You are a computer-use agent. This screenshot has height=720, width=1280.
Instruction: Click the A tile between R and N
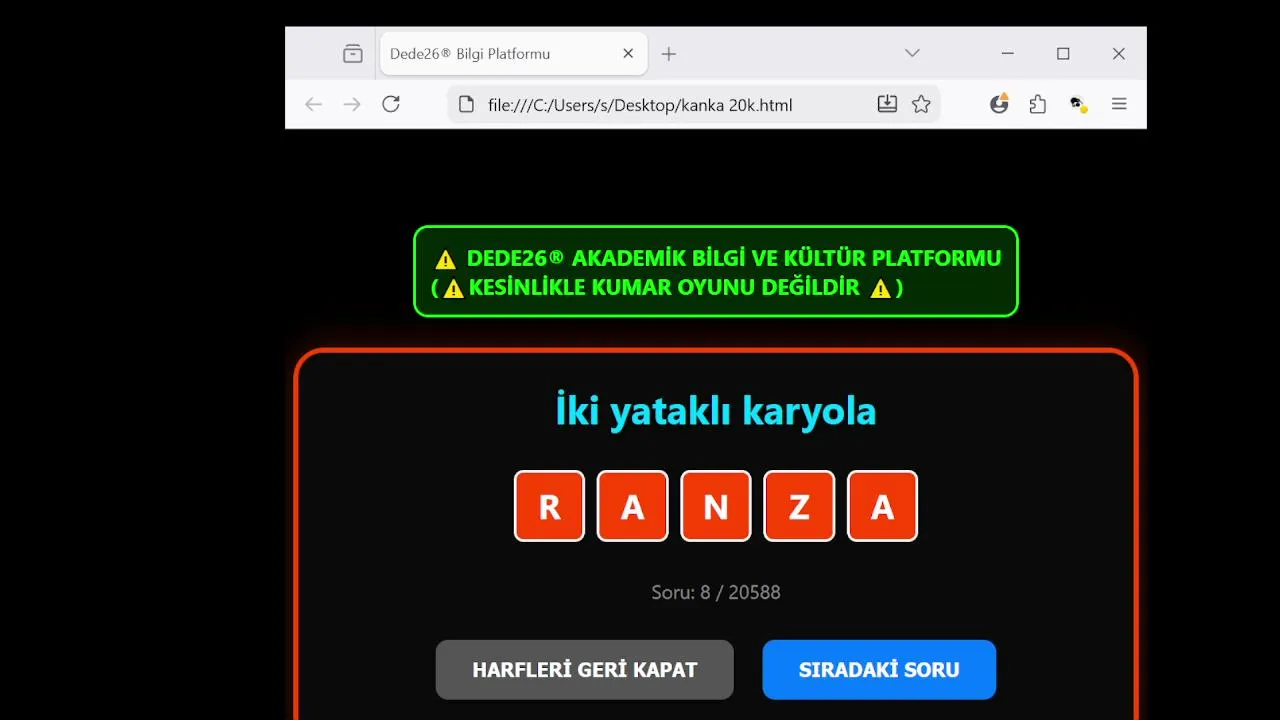[632, 506]
